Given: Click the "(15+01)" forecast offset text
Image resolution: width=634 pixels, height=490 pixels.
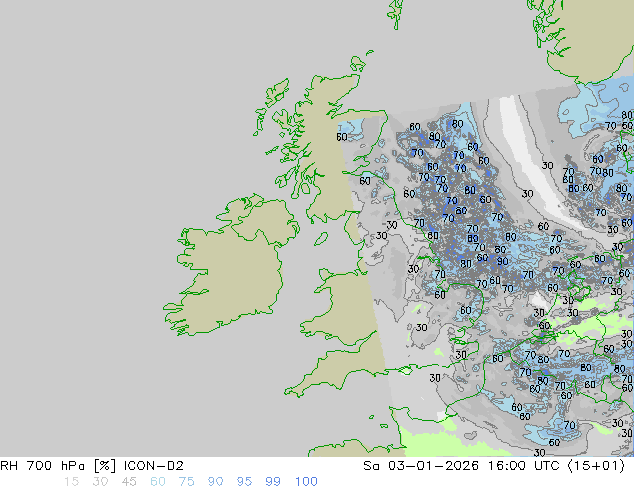Looking at the screenshot, I should coord(596,466).
